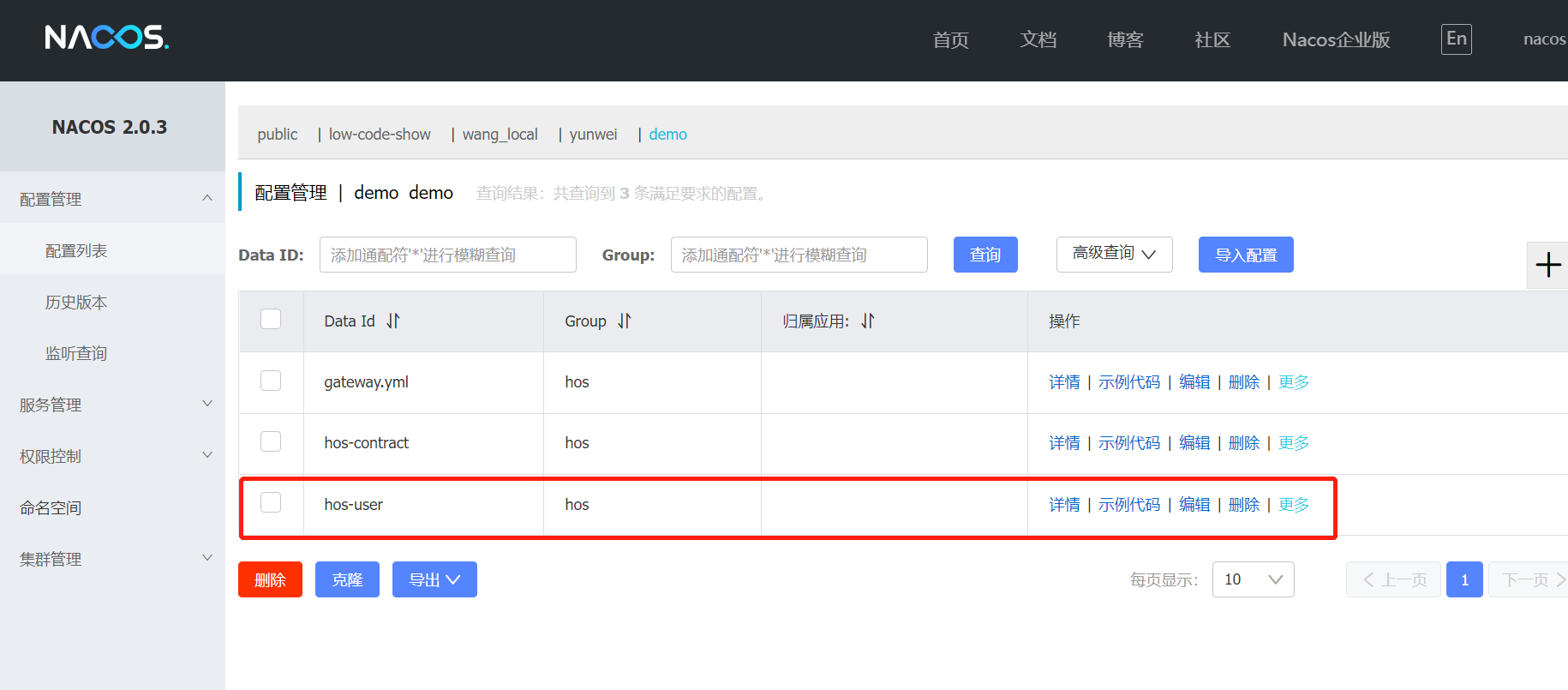Open 示例代码 for hos-user
Screen dimensions: 1568x690
1129,505
